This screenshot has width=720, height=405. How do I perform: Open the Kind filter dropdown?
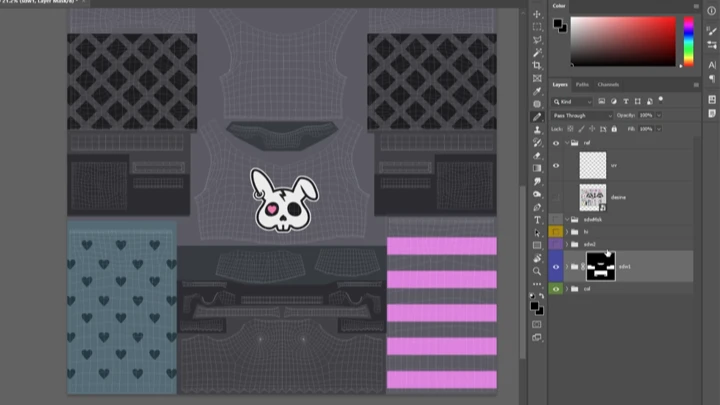point(573,102)
